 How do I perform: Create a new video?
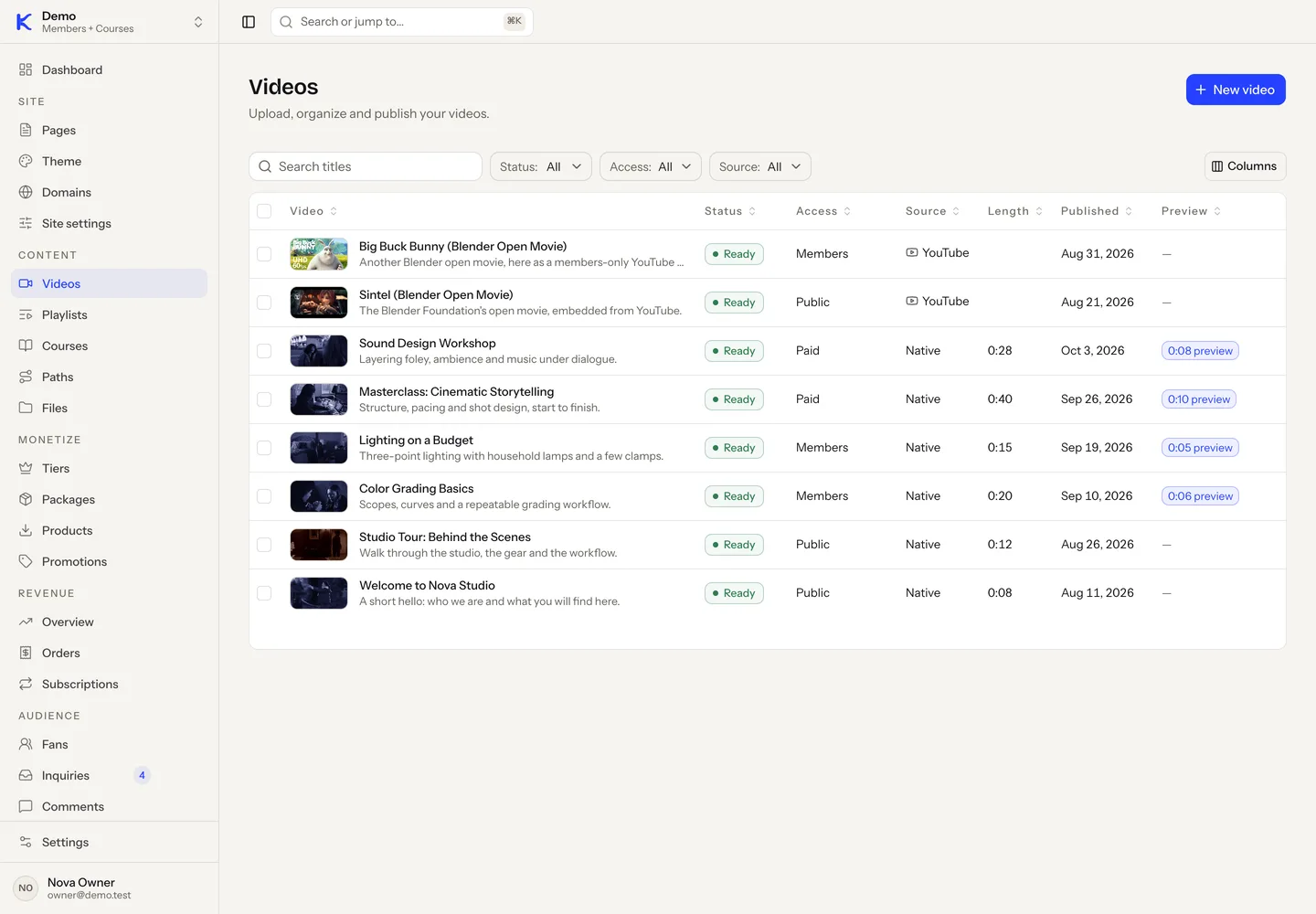click(1236, 90)
